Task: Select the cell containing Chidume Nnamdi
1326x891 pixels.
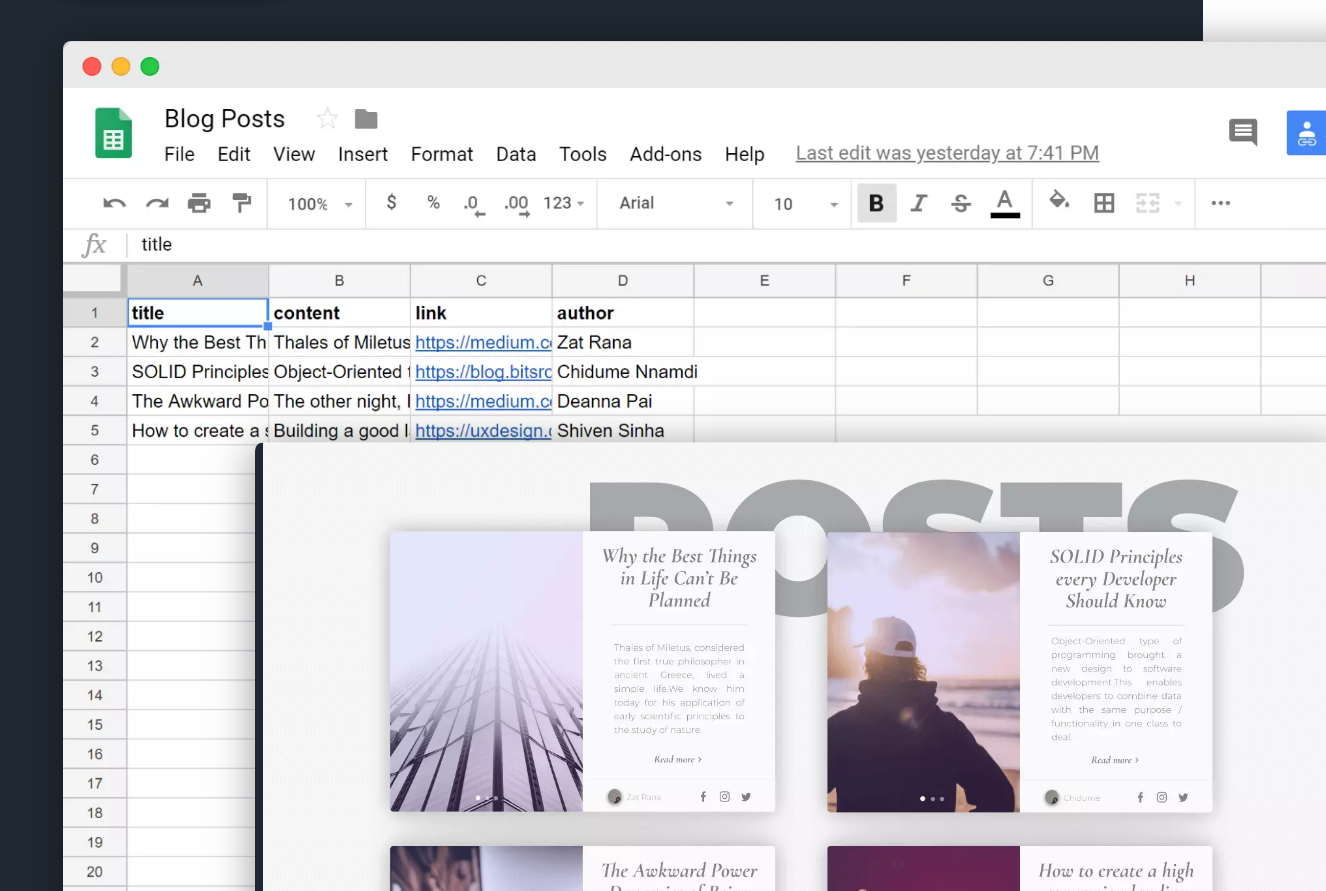Action: click(x=623, y=372)
